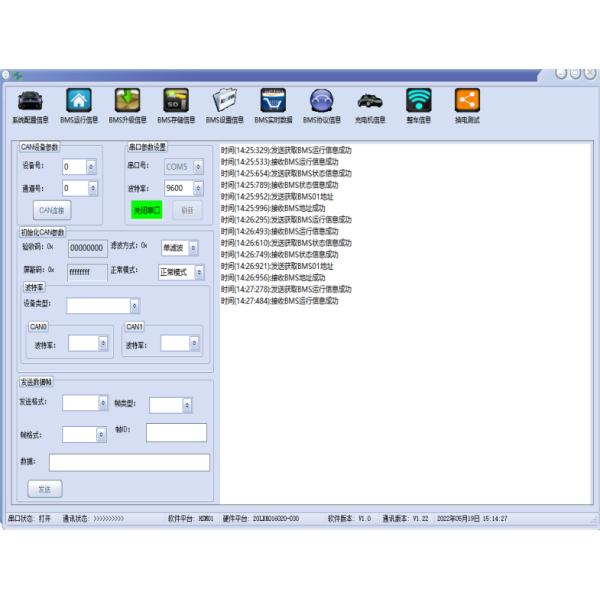Expand the 设备类型 dropdown
Image resolution: width=600 pixels, height=600 pixels.
(x=135, y=306)
